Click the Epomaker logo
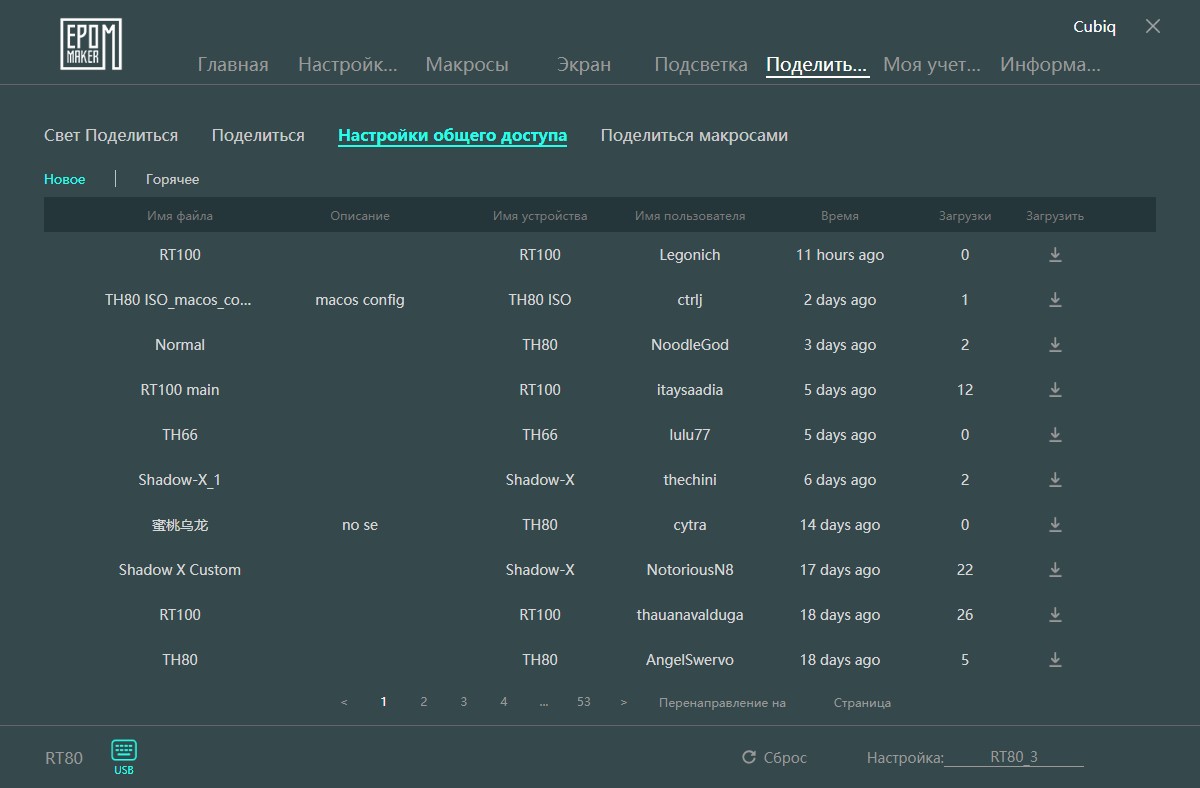Viewport: 1200px width, 788px height. click(91, 45)
